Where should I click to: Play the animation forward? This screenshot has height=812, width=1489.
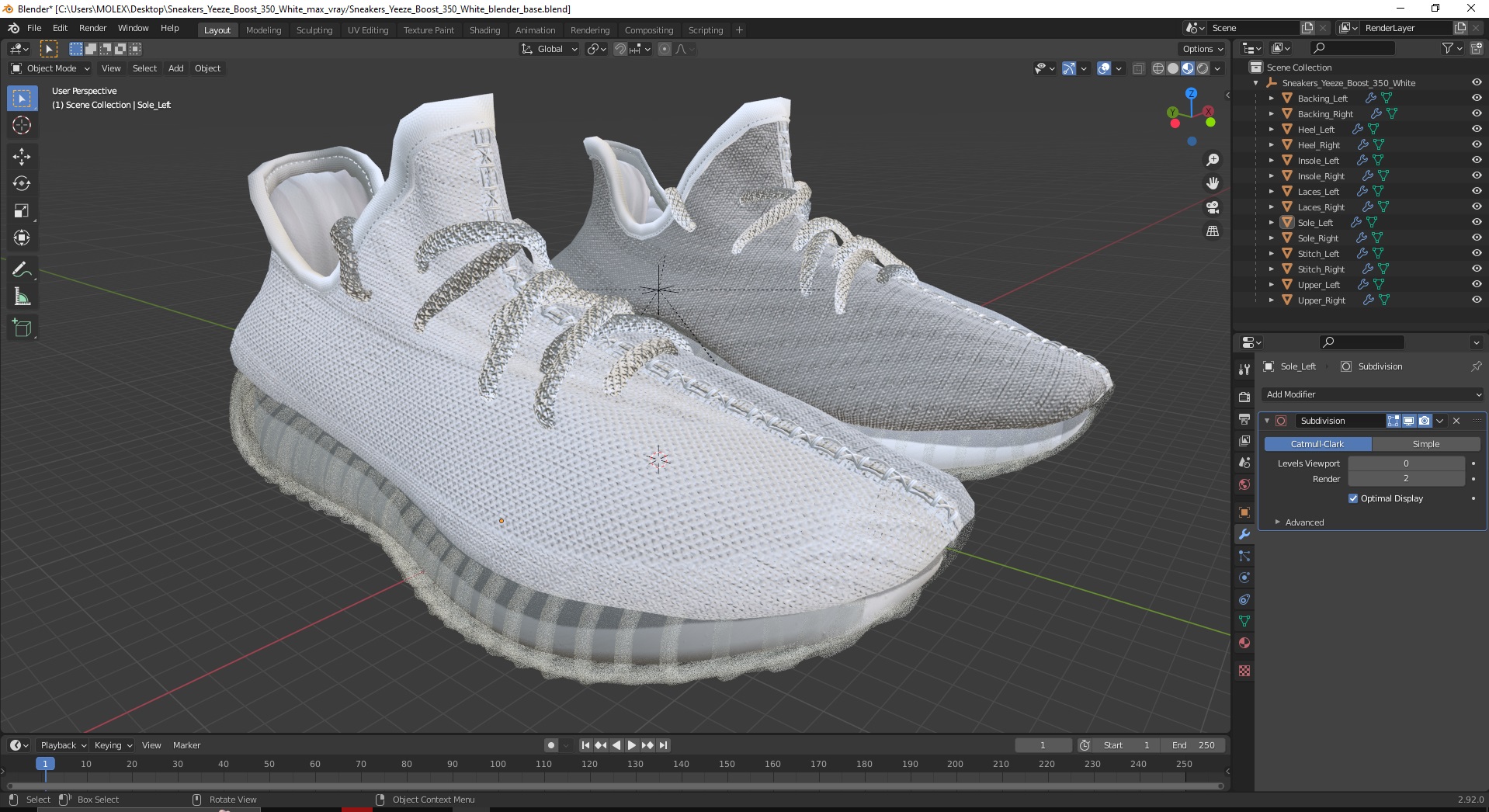tap(631, 745)
